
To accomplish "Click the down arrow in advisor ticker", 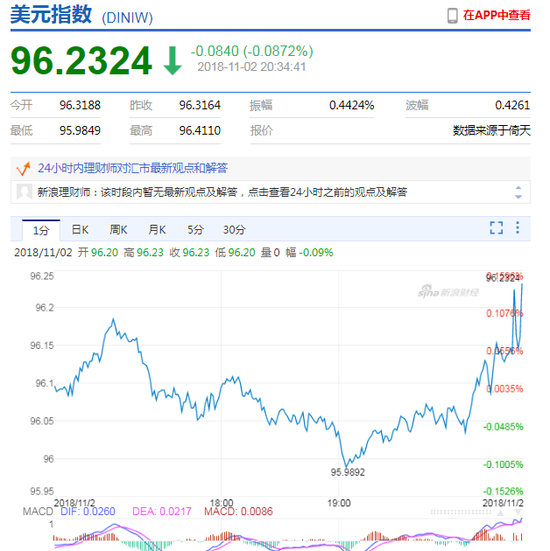I will [x=518, y=196].
